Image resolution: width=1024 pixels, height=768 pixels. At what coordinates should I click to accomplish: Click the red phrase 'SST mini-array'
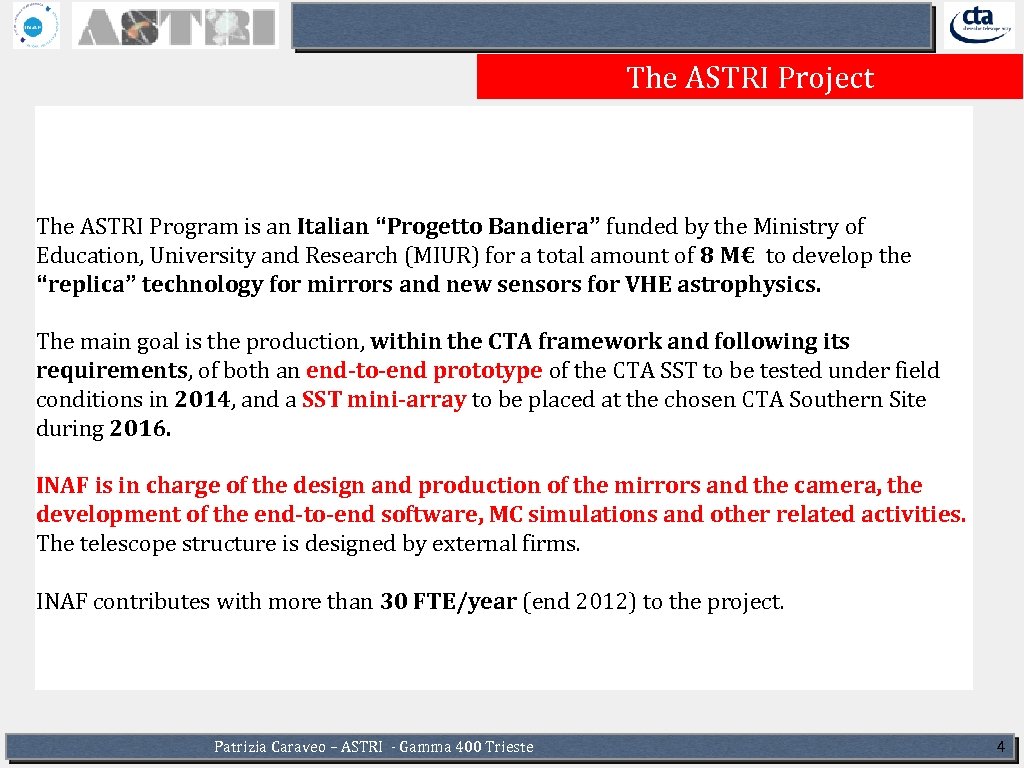point(384,399)
